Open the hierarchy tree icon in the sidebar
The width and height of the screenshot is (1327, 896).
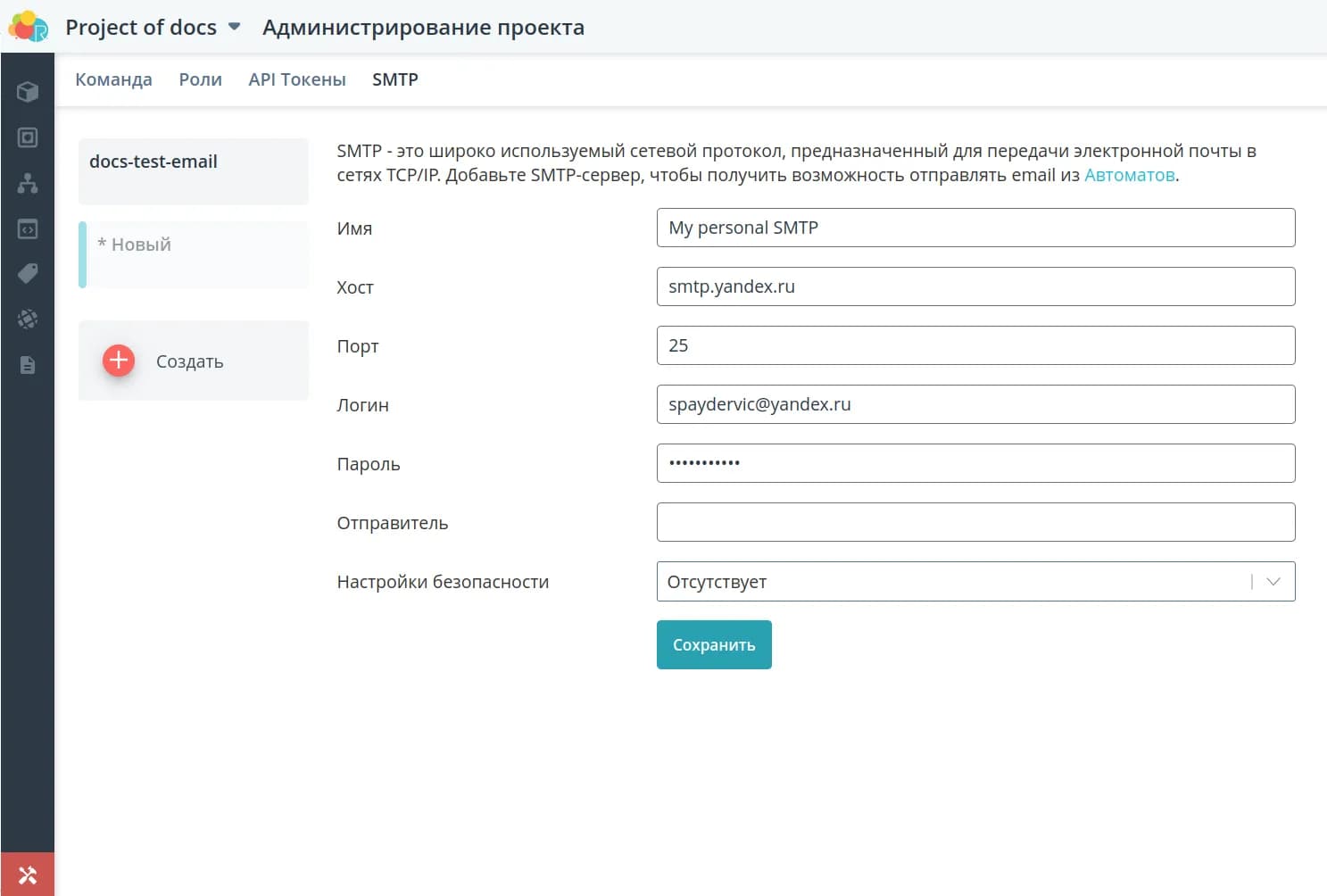(x=28, y=183)
